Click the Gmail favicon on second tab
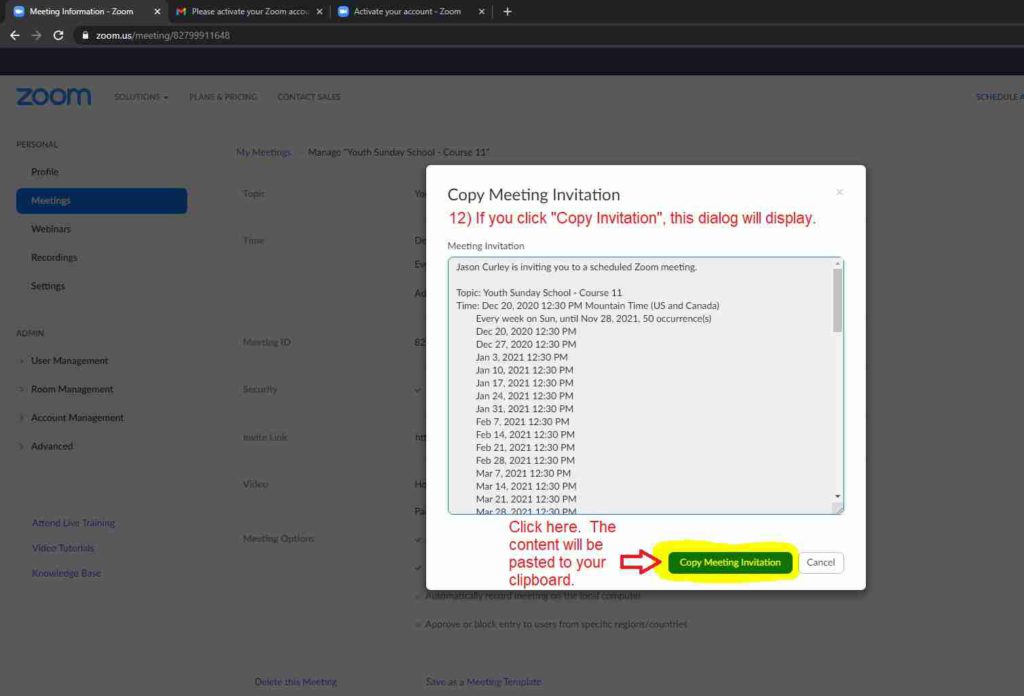 (181, 11)
